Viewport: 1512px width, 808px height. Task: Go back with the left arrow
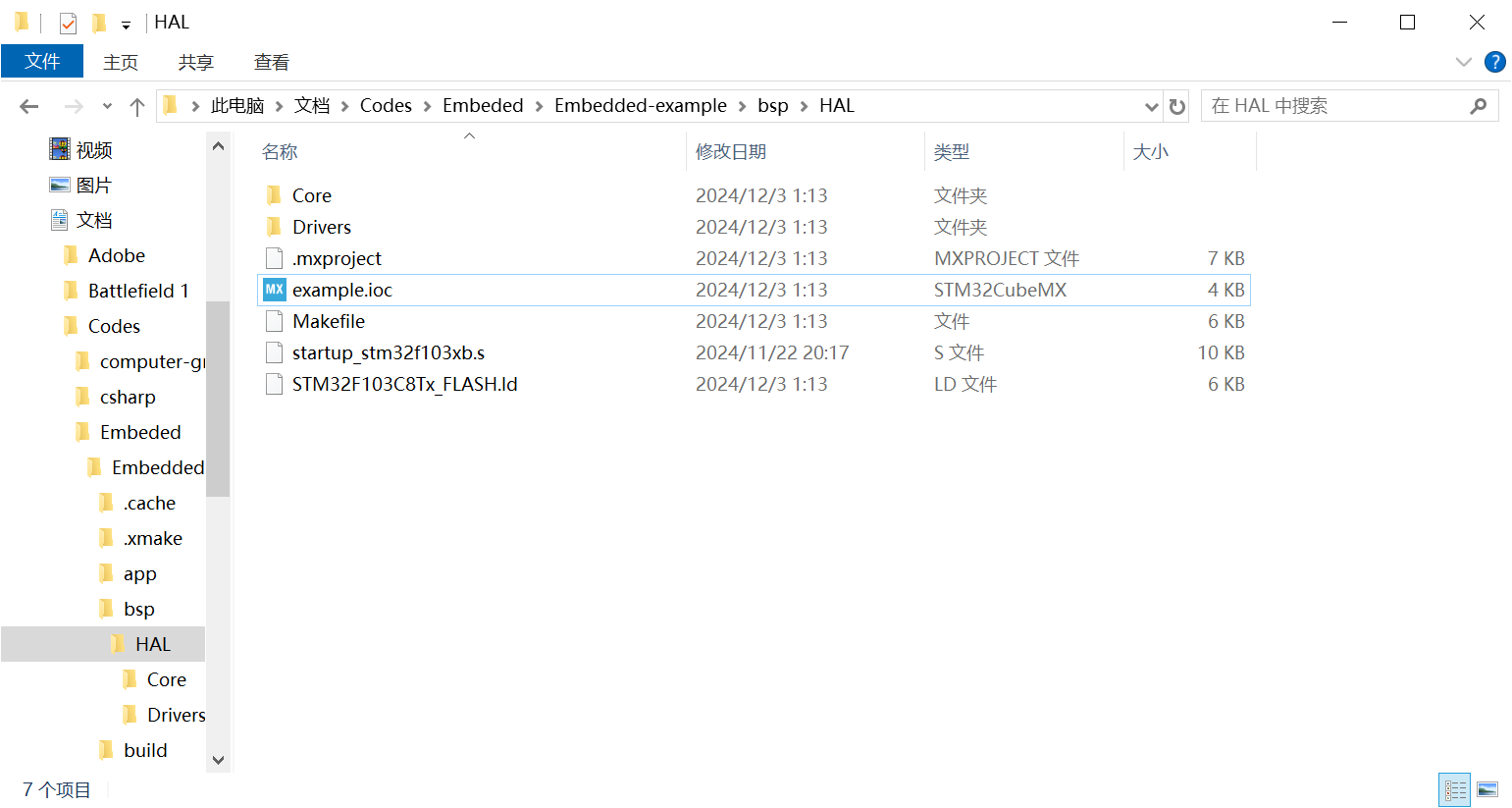tap(29, 106)
